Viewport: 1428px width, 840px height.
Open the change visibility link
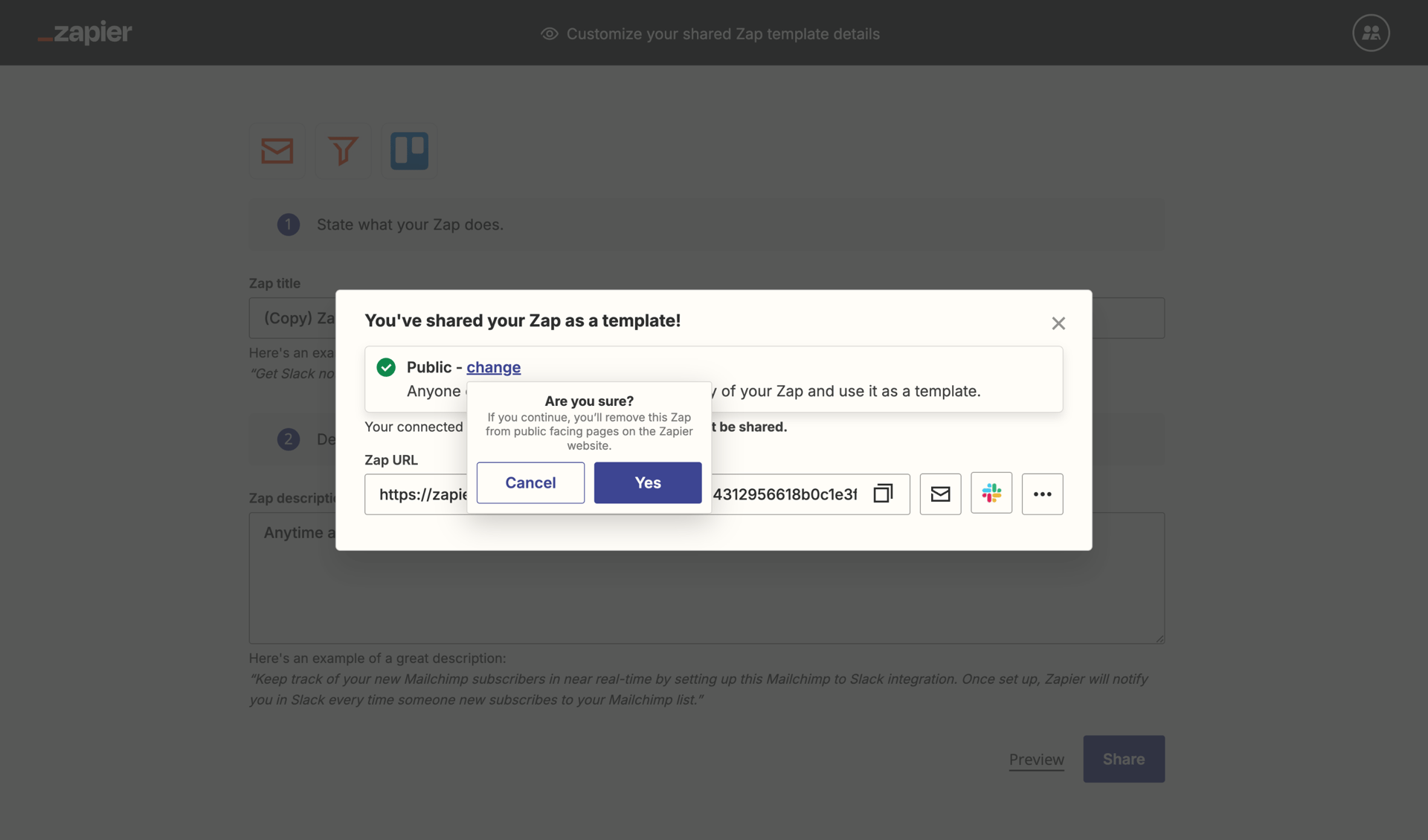tap(494, 367)
